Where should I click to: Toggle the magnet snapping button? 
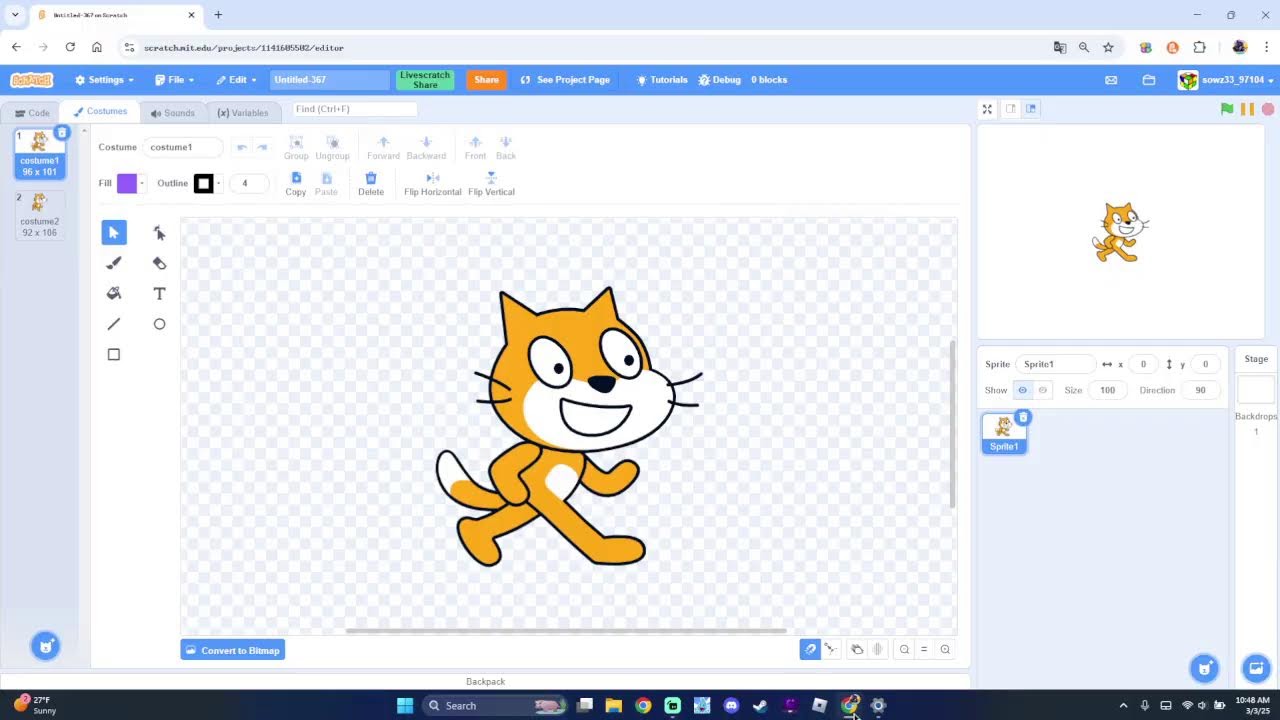pos(810,650)
